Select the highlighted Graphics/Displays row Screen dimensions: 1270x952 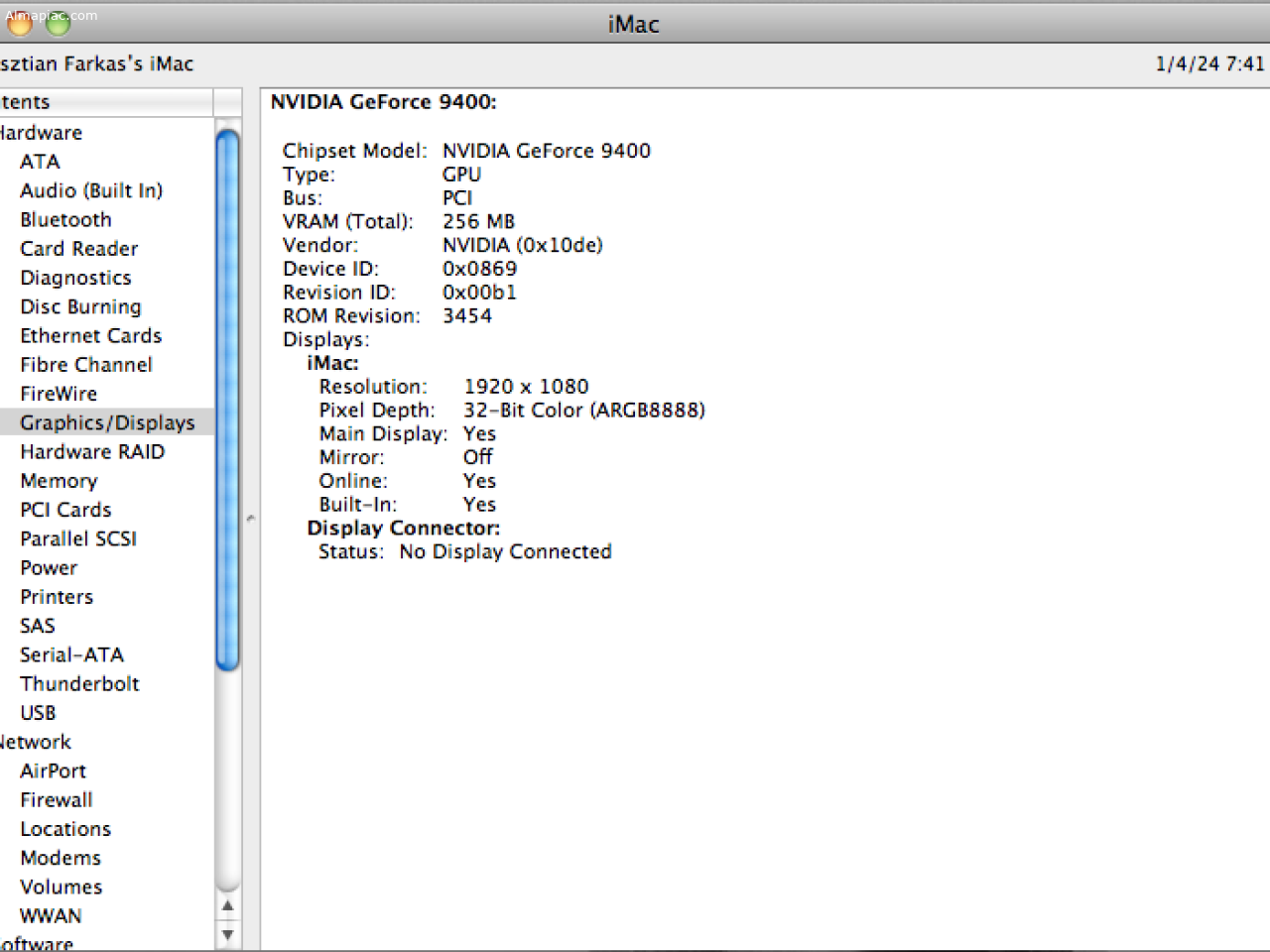pyautogui.click(x=106, y=422)
